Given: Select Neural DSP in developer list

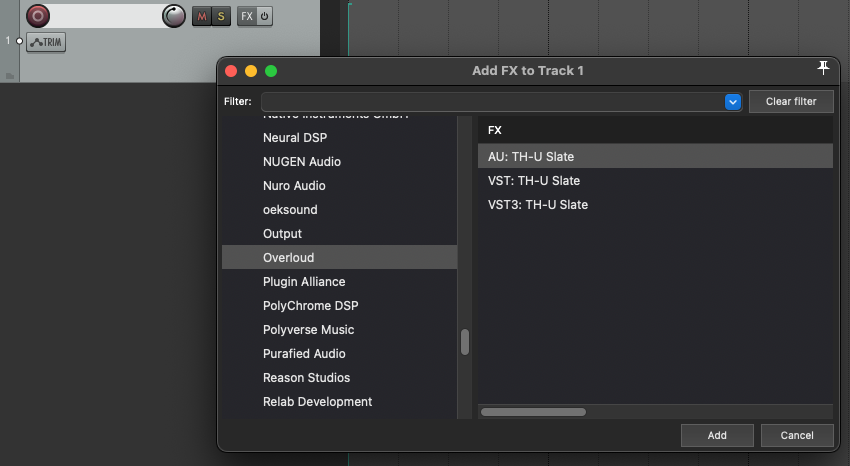Looking at the screenshot, I should click(x=339, y=138).
